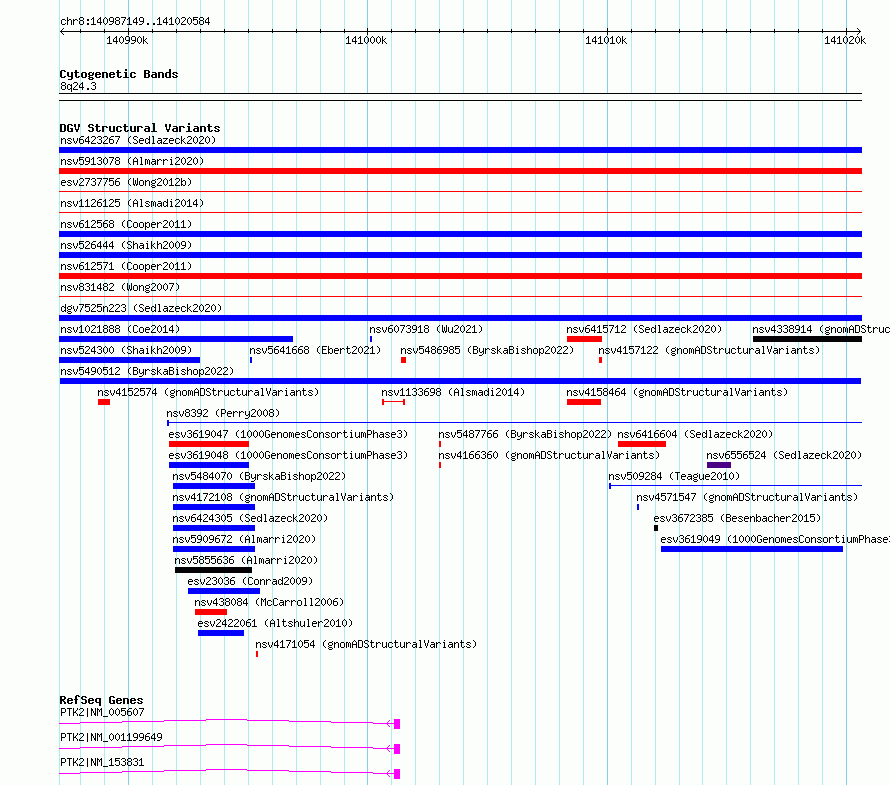Select esv3619047 red variant bar
Image resolution: width=890 pixels, height=785 pixels.
point(209,444)
